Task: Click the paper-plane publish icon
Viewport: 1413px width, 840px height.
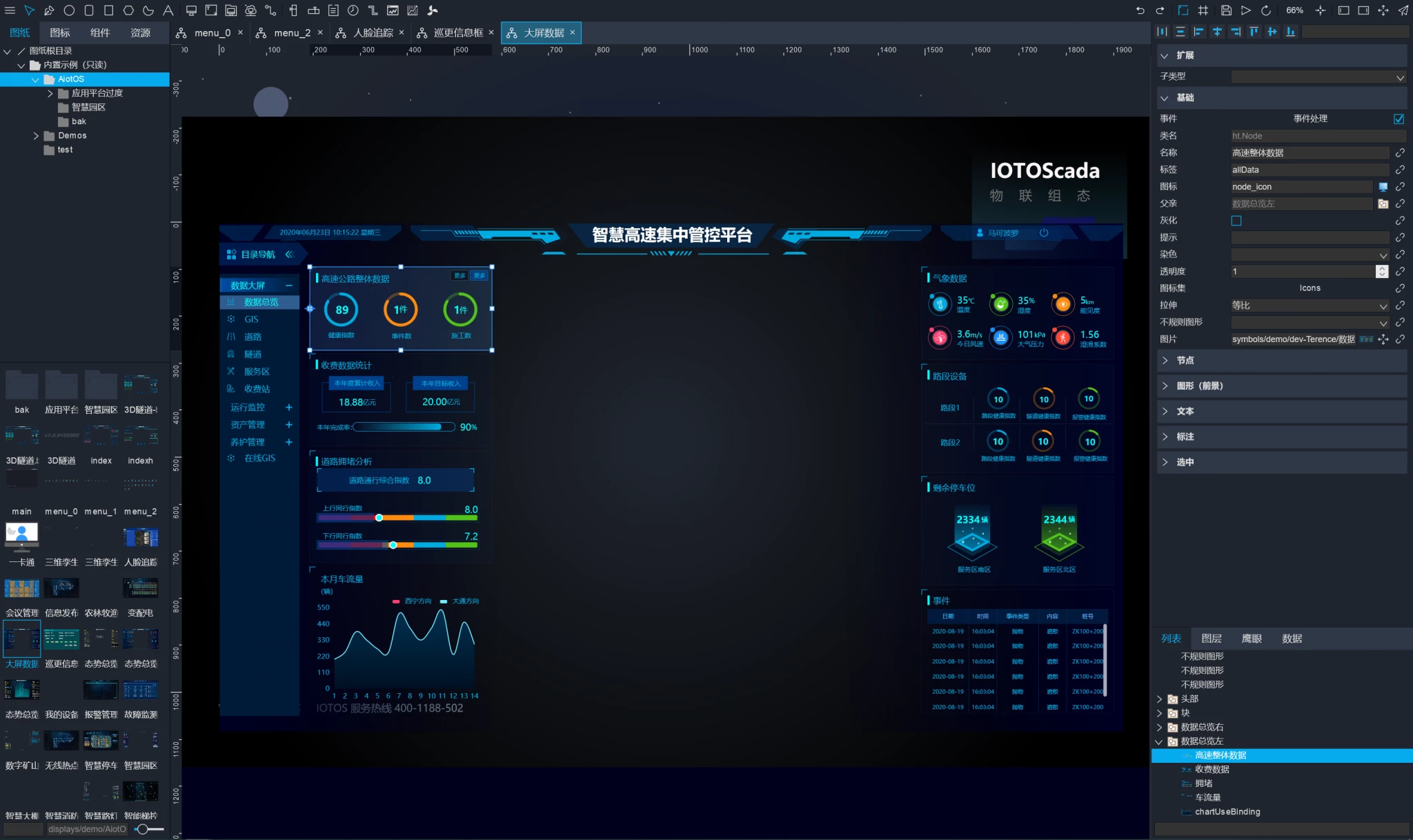Action: click(1403, 10)
